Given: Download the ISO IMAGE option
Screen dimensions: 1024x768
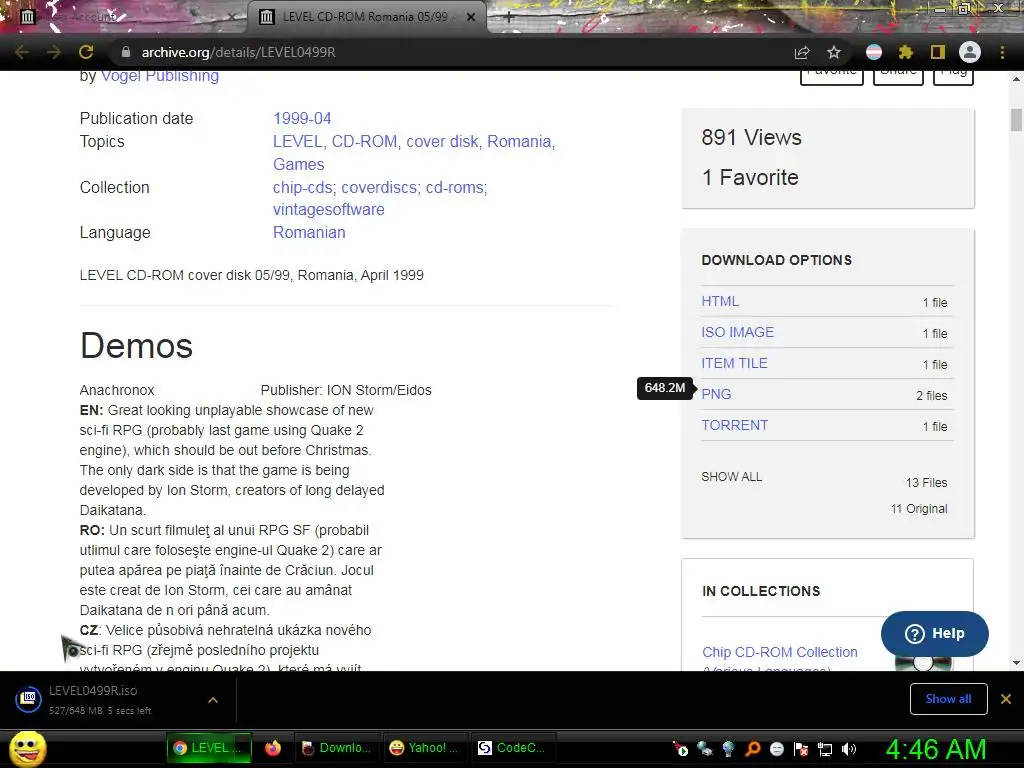Looking at the screenshot, I should 737,332.
